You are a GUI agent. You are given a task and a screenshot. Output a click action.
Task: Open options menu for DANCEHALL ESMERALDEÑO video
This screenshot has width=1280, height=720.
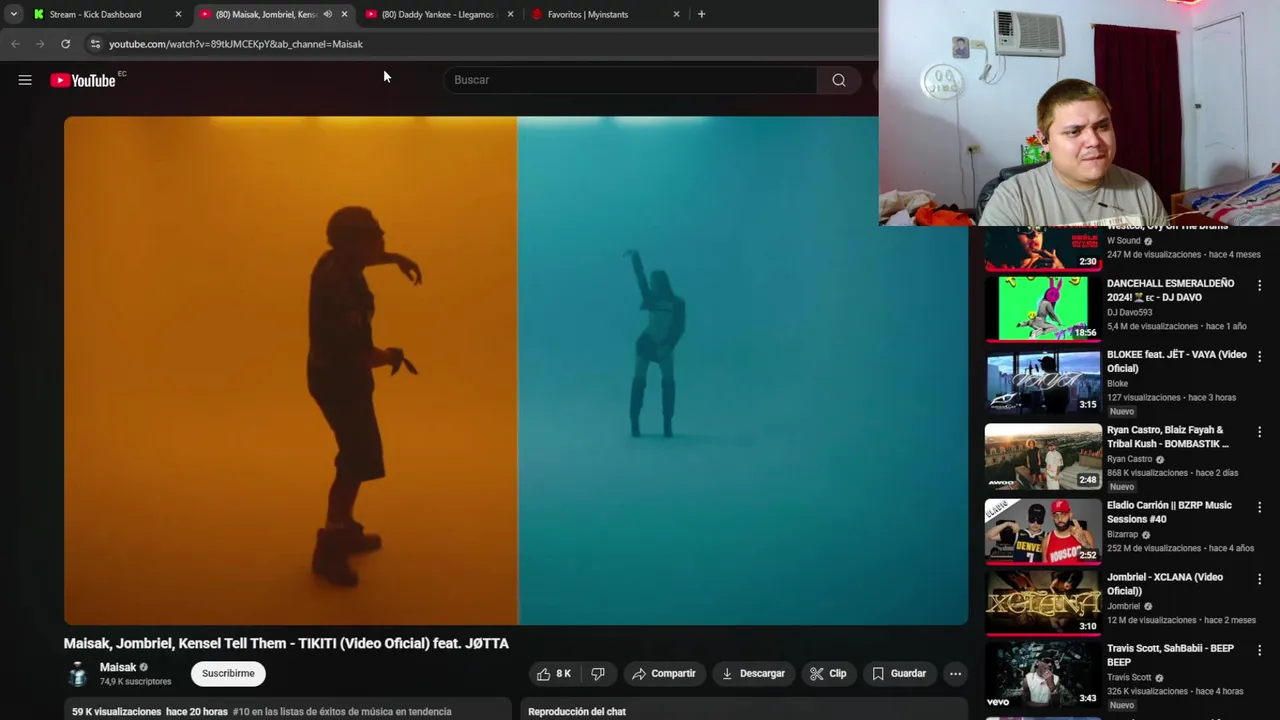1259,286
